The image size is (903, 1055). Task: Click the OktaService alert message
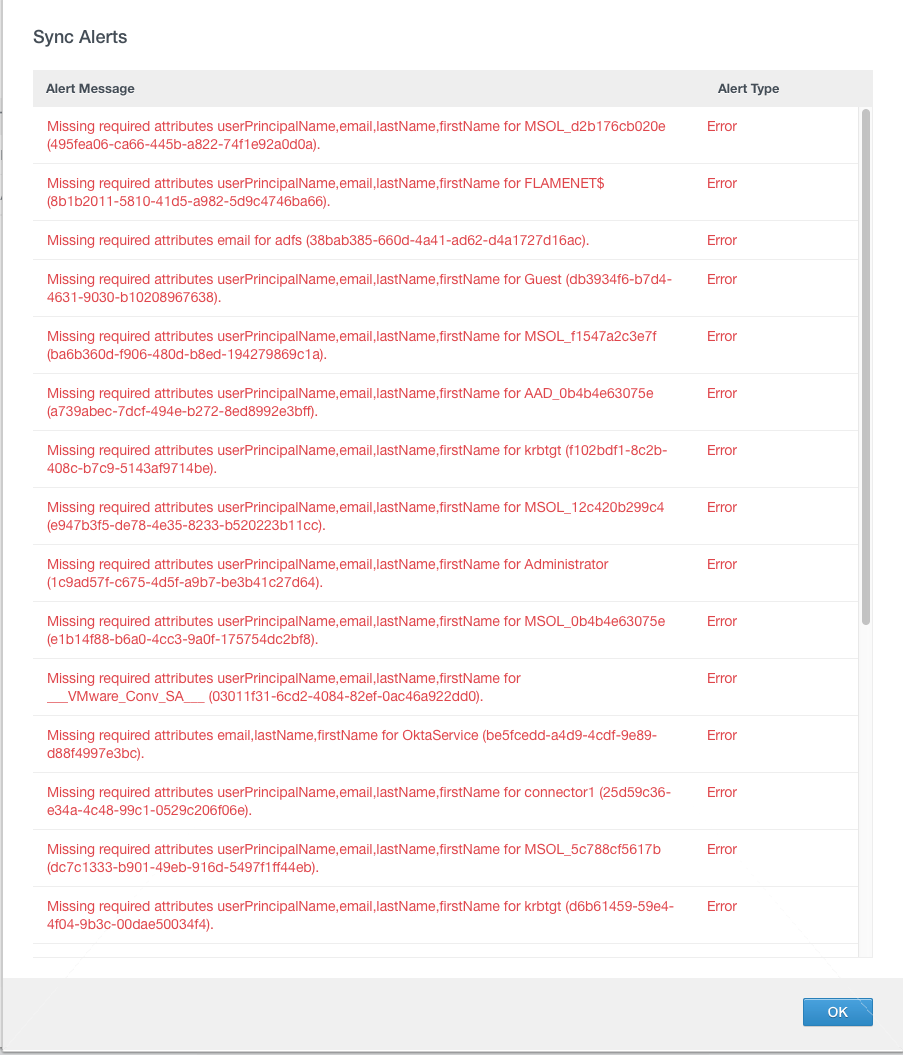(352, 744)
